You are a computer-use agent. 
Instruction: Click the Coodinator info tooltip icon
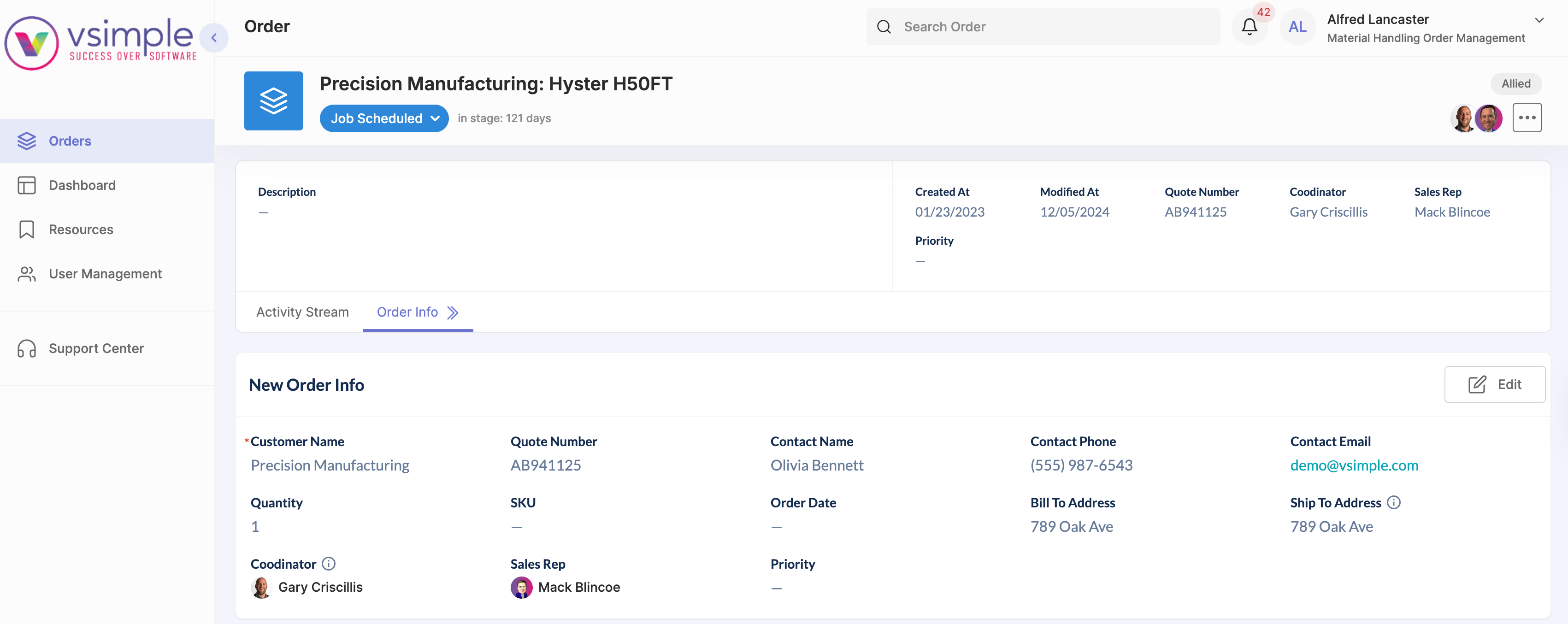(x=328, y=564)
